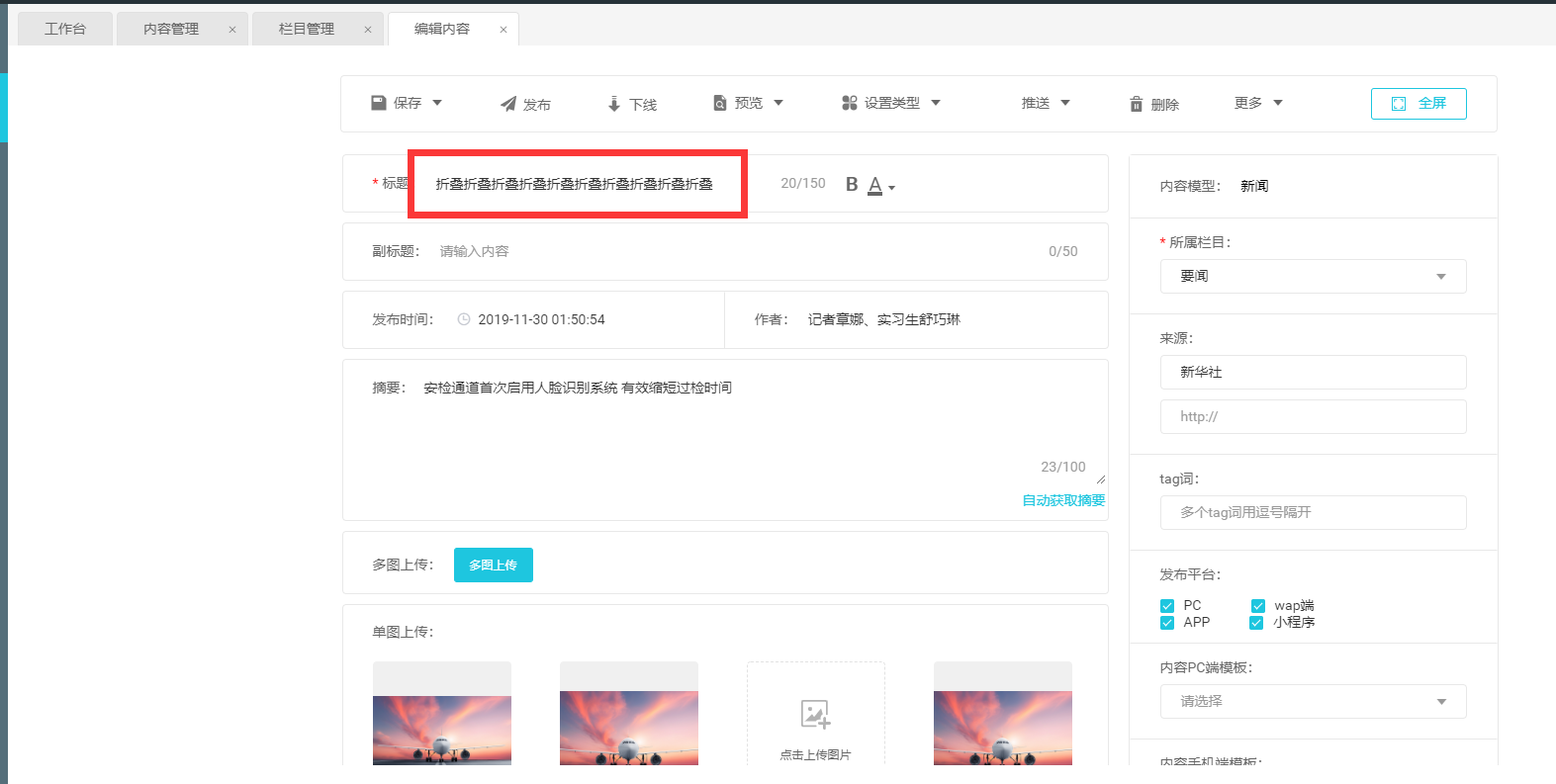This screenshot has height=784, width=1556.
Task: Click the 点击上传图片 upload placeholder
Action: coord(816,714)
